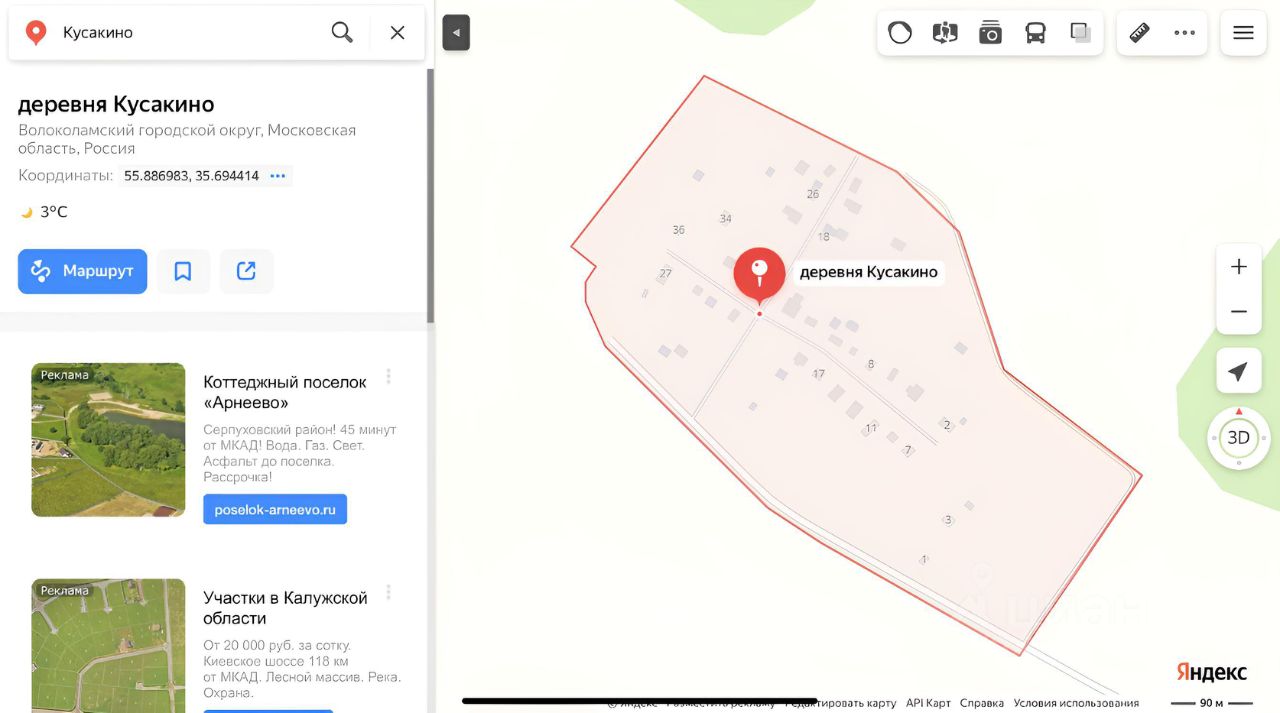Show photo layer on the map
The height and width of the screenshot is (713, 1280).
point(990,33)
